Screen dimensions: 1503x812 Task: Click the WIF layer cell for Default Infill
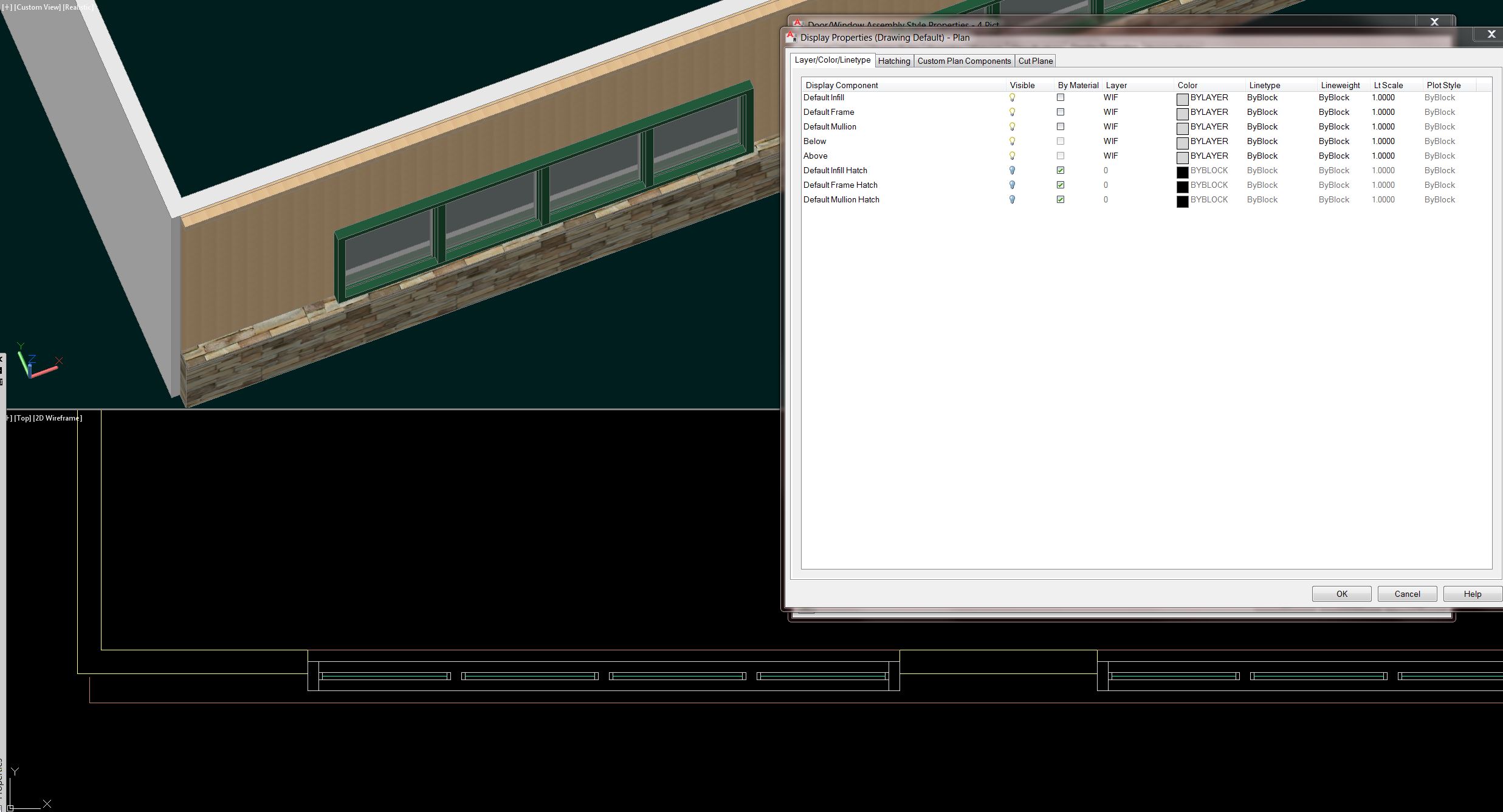point(1111,97)
